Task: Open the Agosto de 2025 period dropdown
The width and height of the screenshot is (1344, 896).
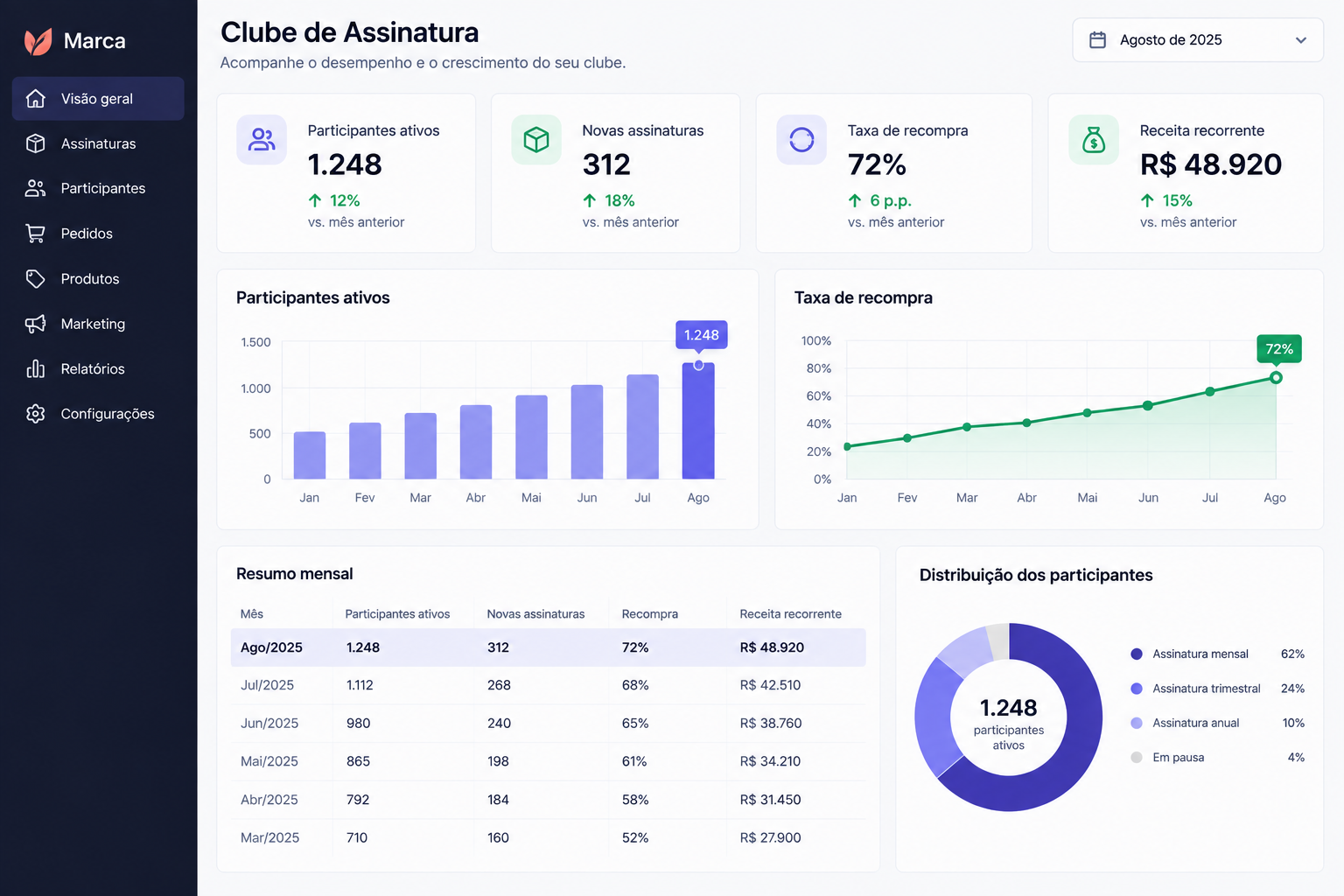Action: (x=1198, y=40)
